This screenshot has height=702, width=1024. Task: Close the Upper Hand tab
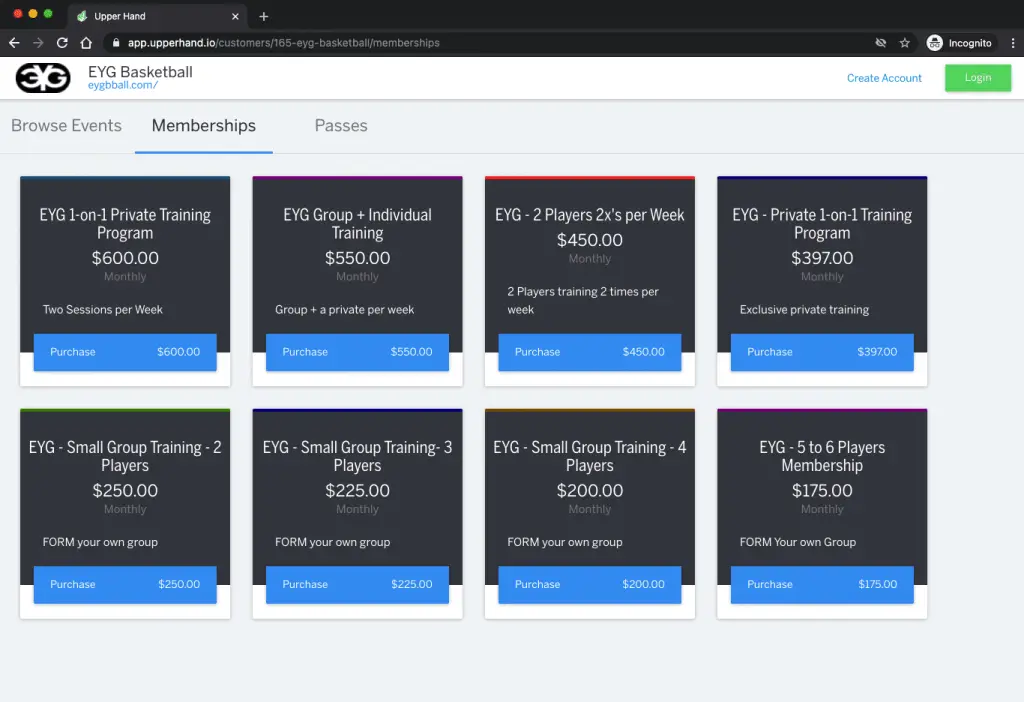tap(235, 16)
